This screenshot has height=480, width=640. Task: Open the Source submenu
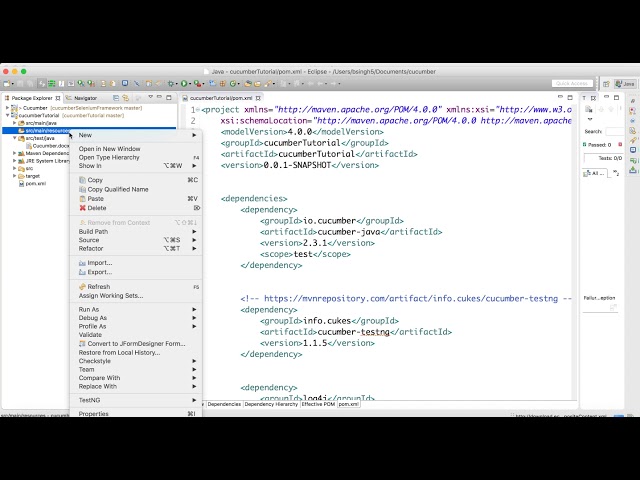[x=136, y=240]
